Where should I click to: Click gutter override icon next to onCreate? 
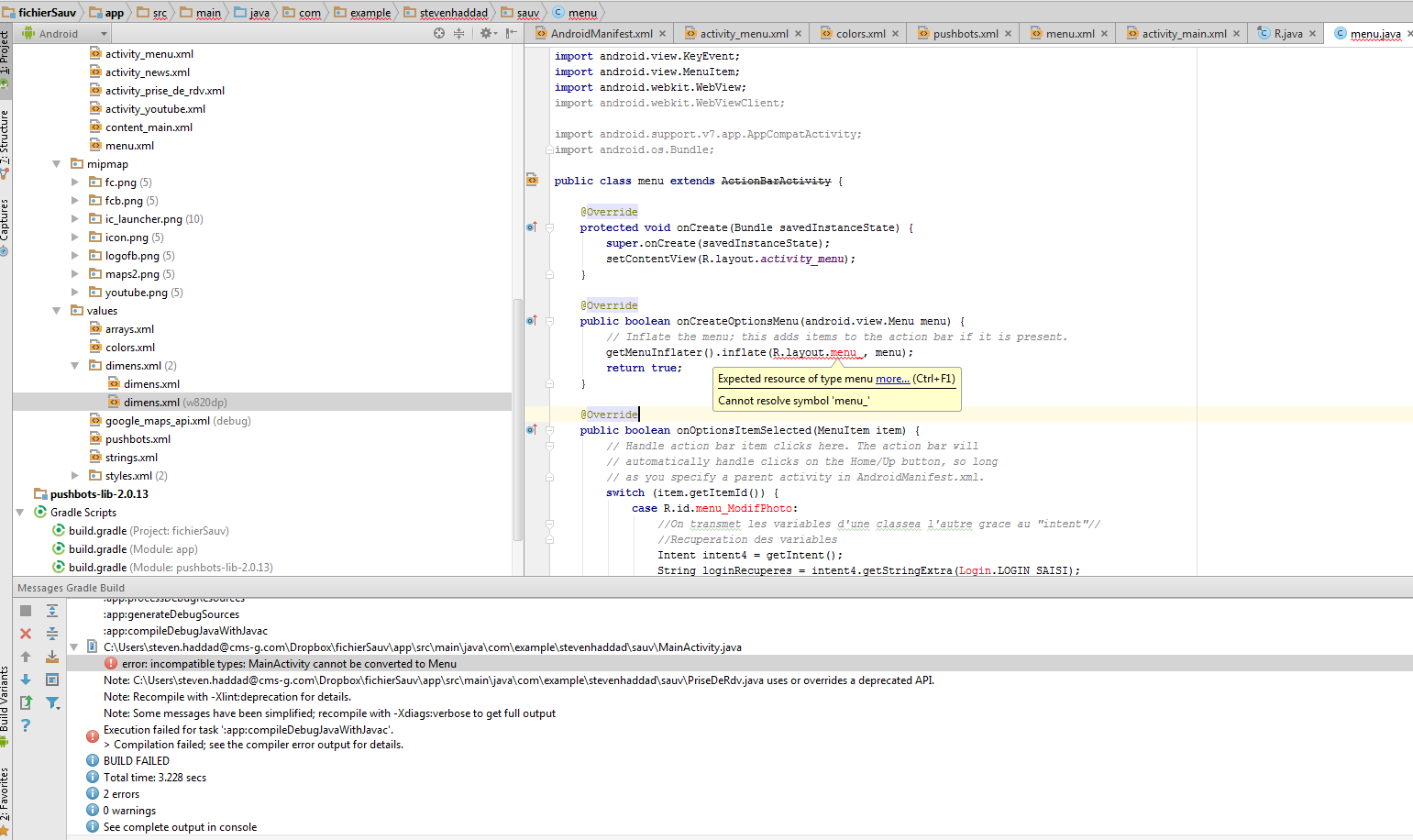tap(532, 227)
